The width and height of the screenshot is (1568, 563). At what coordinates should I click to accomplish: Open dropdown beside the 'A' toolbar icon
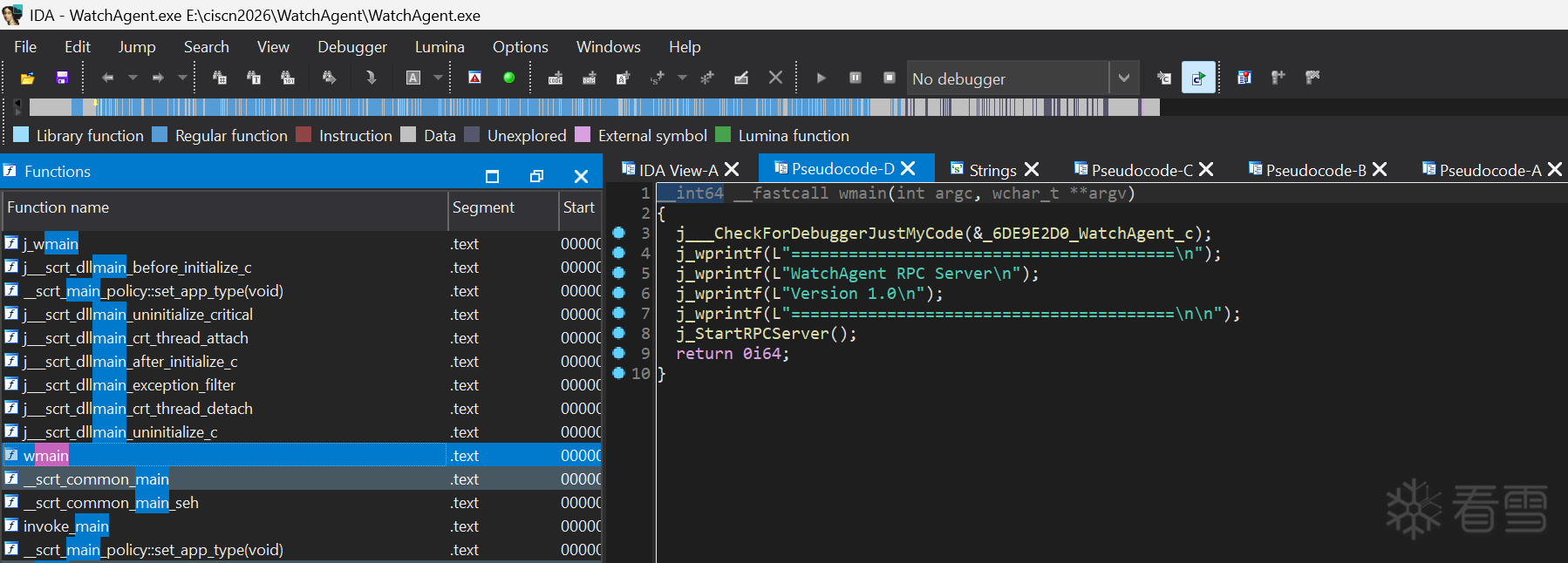(x=438, y=78)
